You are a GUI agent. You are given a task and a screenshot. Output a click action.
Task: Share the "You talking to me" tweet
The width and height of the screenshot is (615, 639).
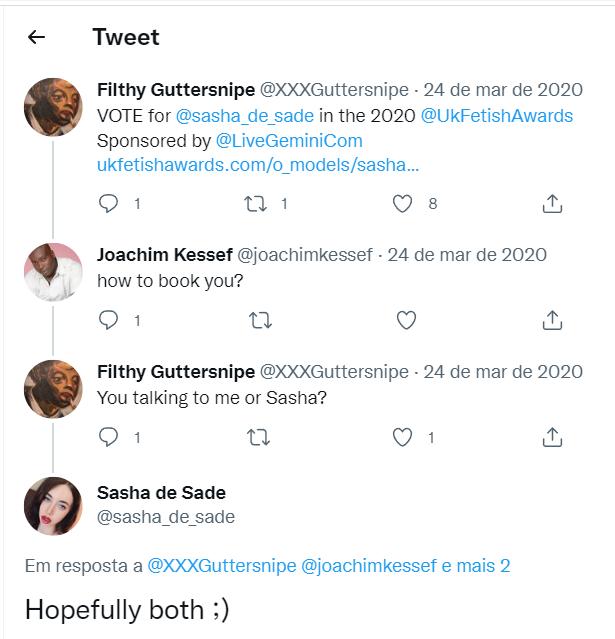click(551, 438)
